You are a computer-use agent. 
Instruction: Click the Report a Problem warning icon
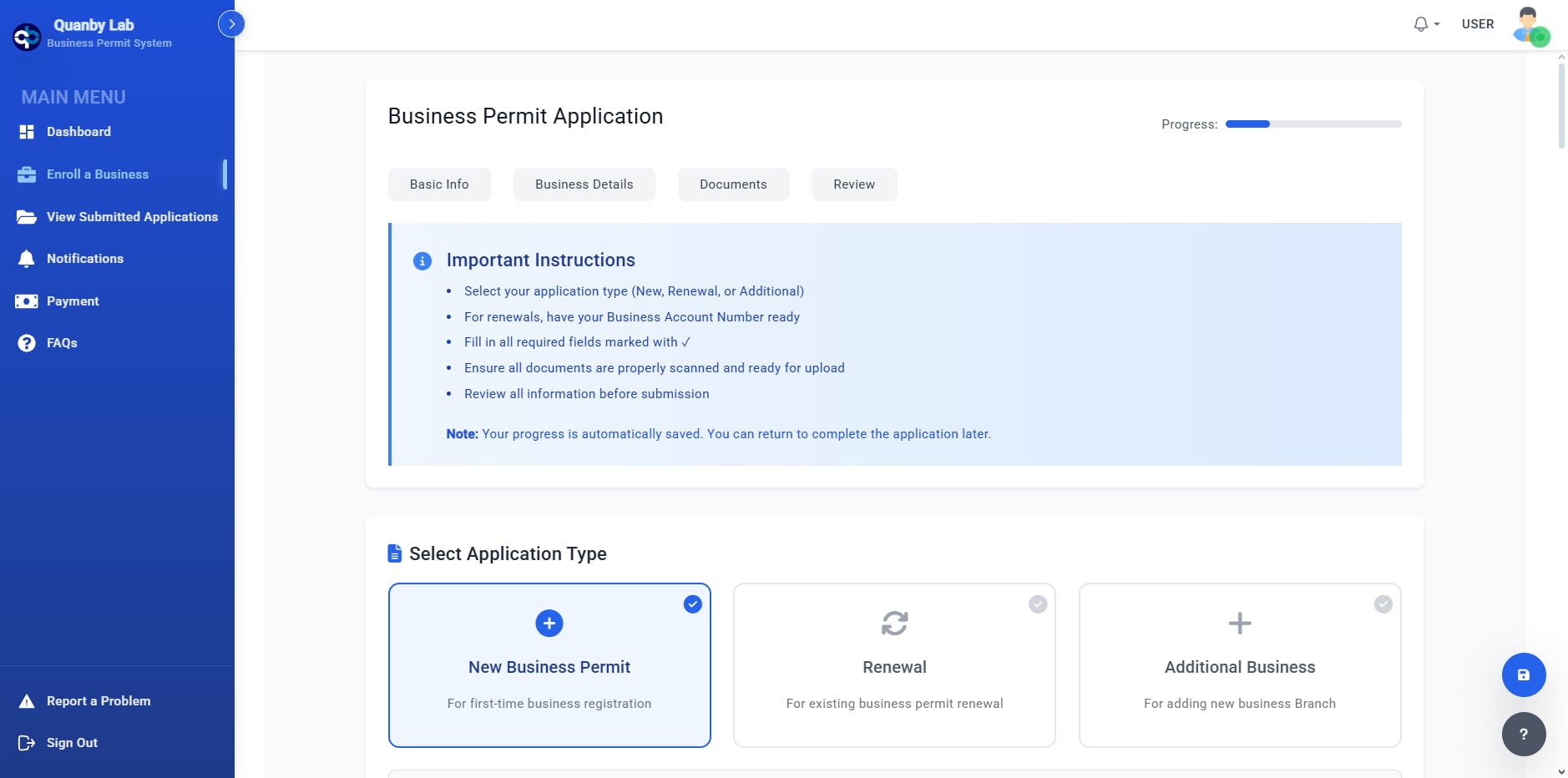pos(25,700)
